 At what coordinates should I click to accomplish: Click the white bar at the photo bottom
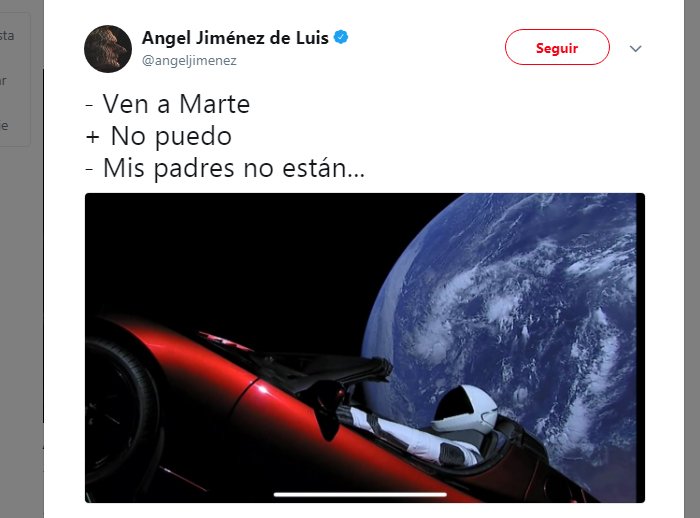pyautogui.click(x=360, y=494)
